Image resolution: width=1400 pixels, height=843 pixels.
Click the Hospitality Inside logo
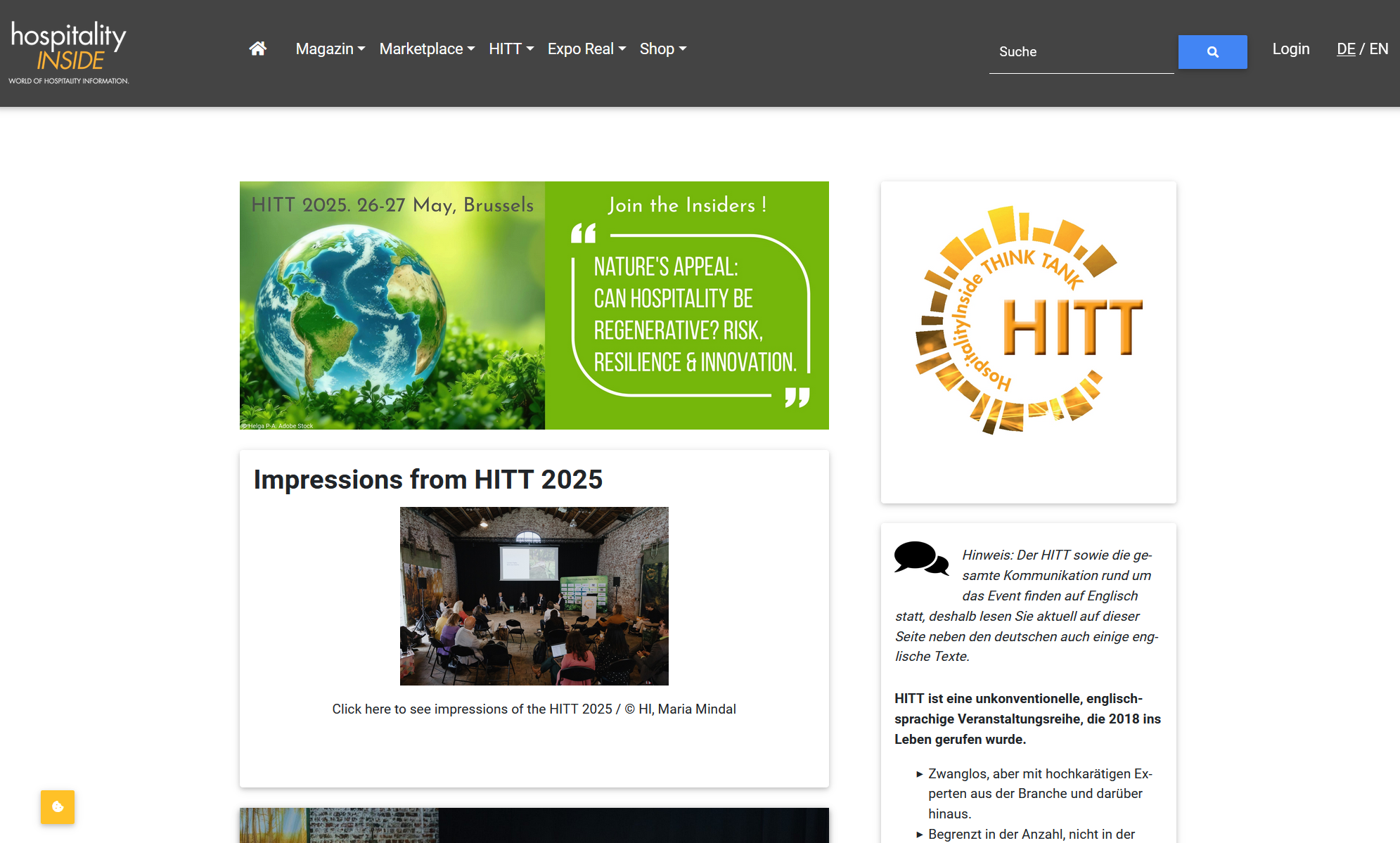point(69,53)
